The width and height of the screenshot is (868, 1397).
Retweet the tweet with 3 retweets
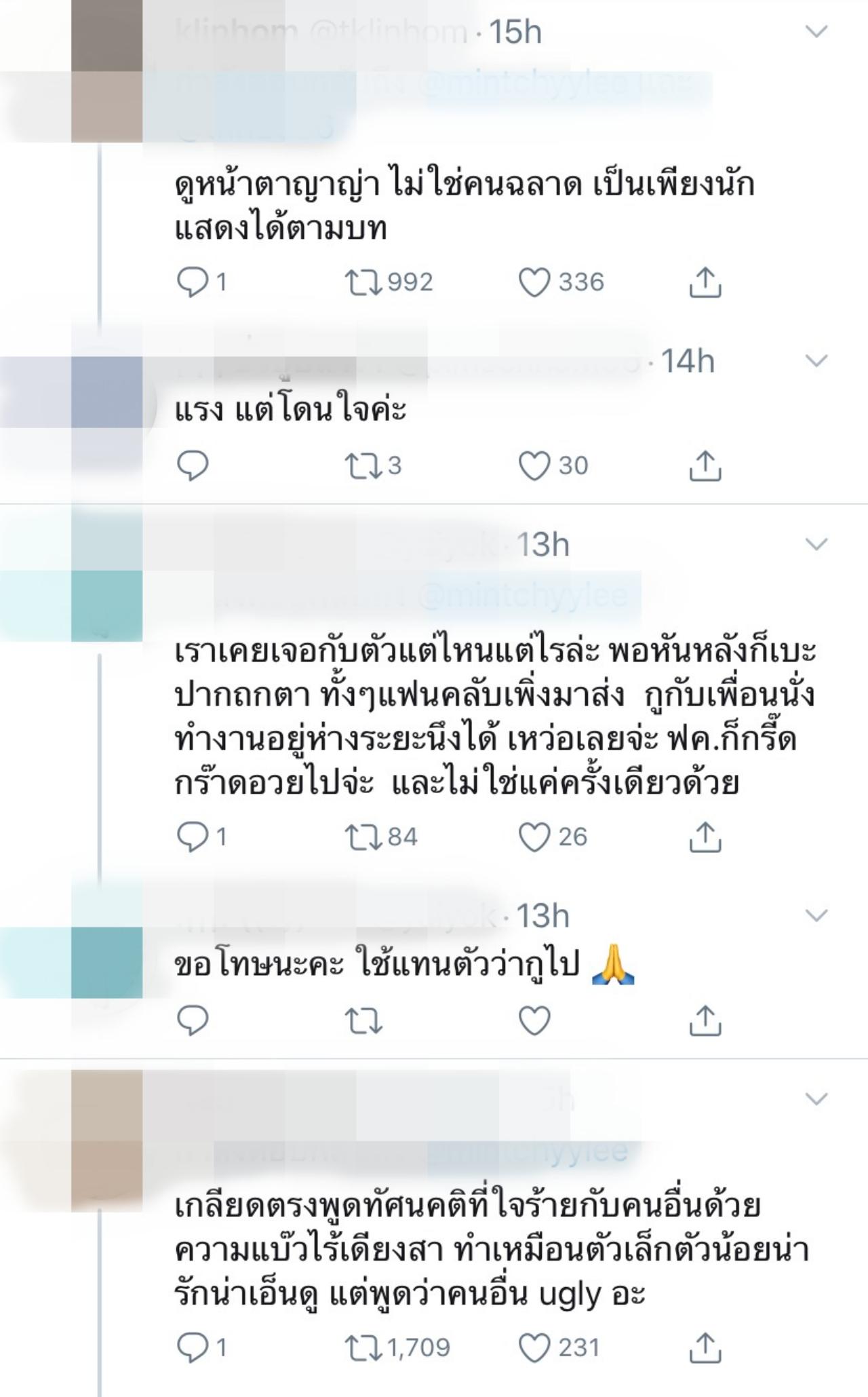pyautogui.click(x=363, y=466)
